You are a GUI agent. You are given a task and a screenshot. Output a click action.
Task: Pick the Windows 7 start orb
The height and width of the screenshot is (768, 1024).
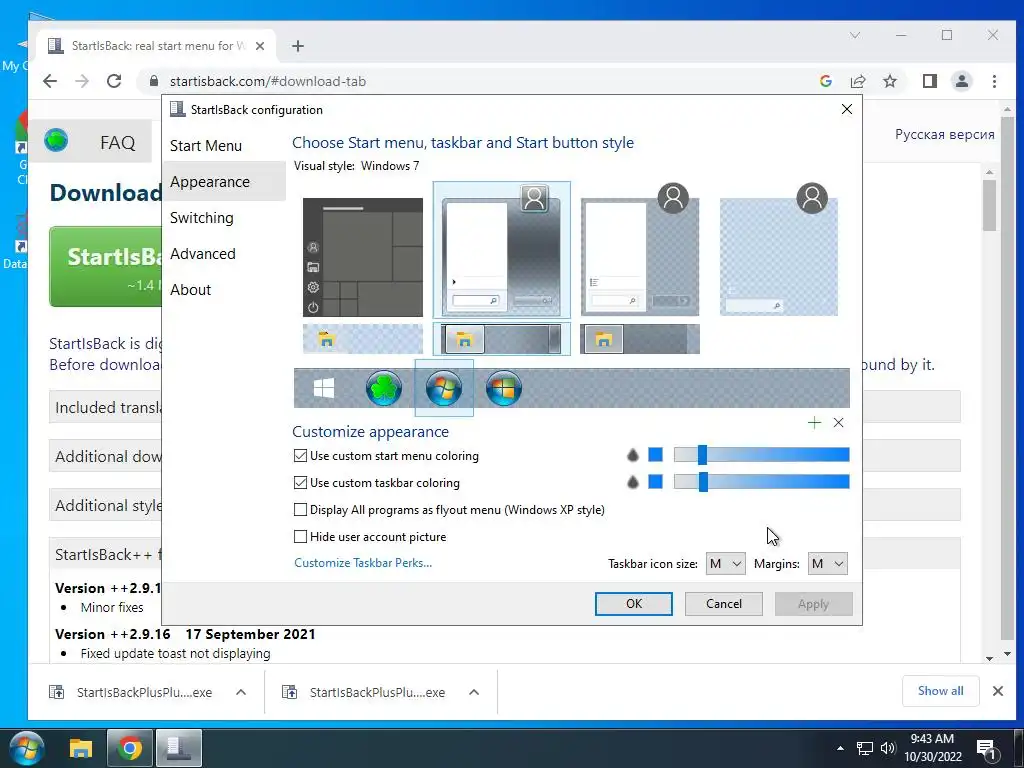coord(443,389)
